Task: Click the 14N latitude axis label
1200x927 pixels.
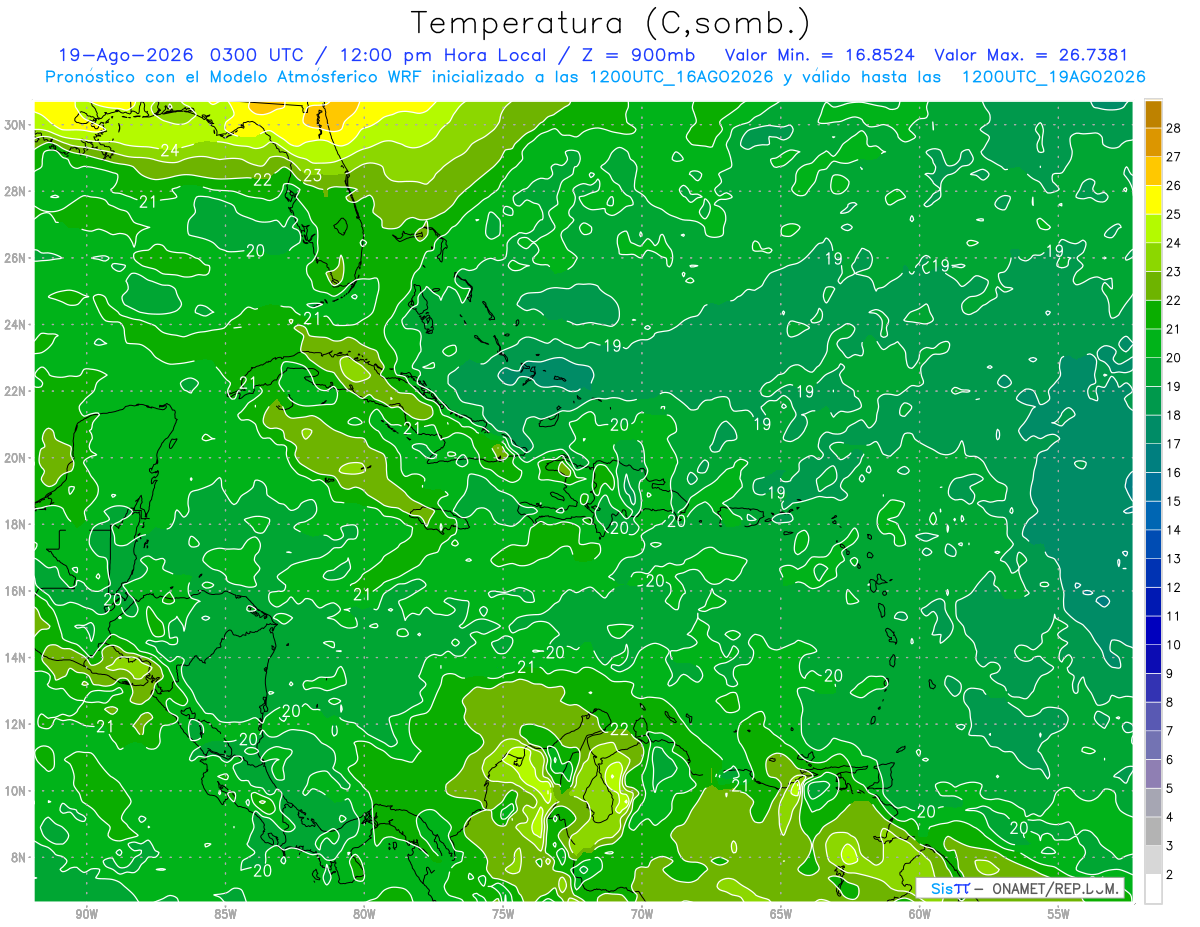Action: click(x=17, y=658)
